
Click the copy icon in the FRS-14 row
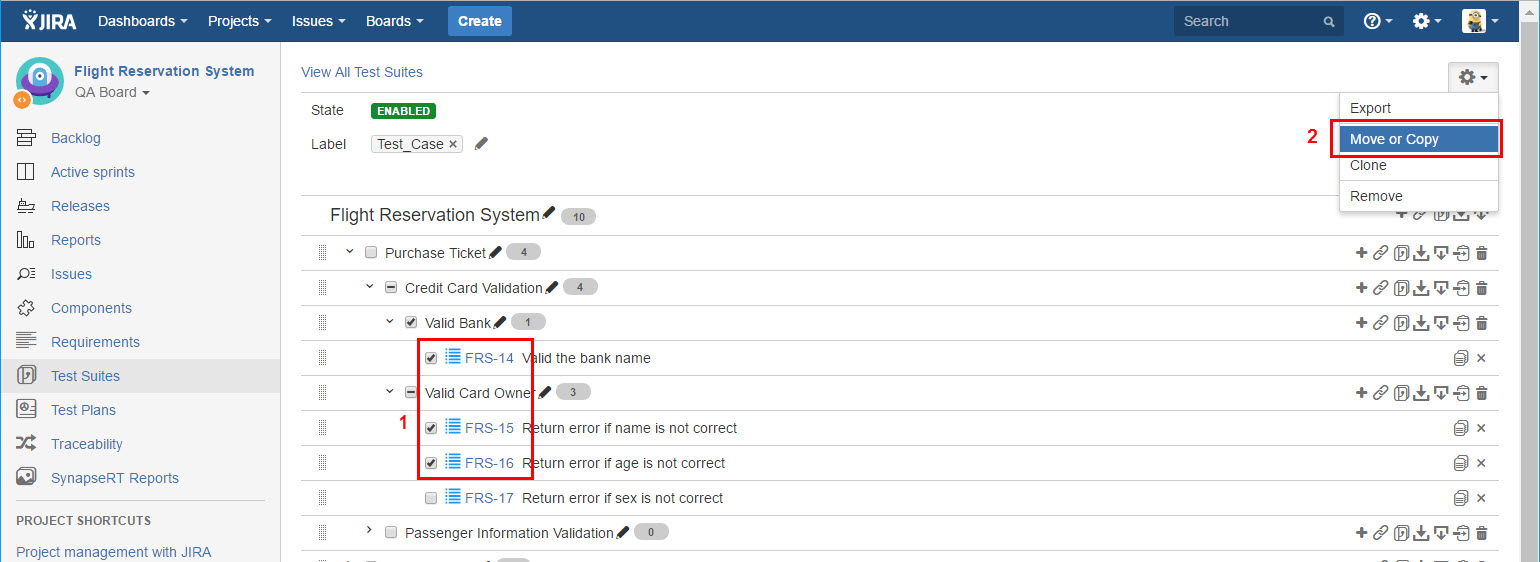pyautogui.click(x=1461, y=358)
